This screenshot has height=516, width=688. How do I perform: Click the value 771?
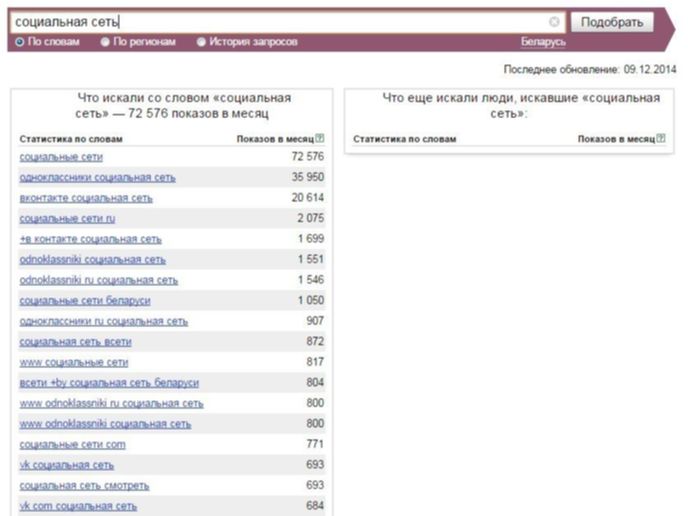pos(315,444)
